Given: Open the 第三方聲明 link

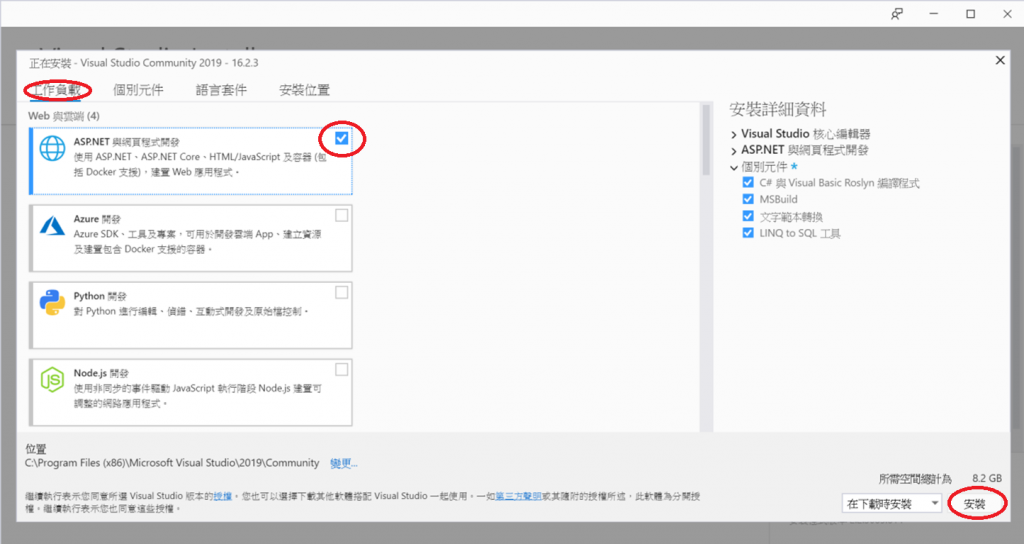Looking at the screenshot, I should pos(519,496).
